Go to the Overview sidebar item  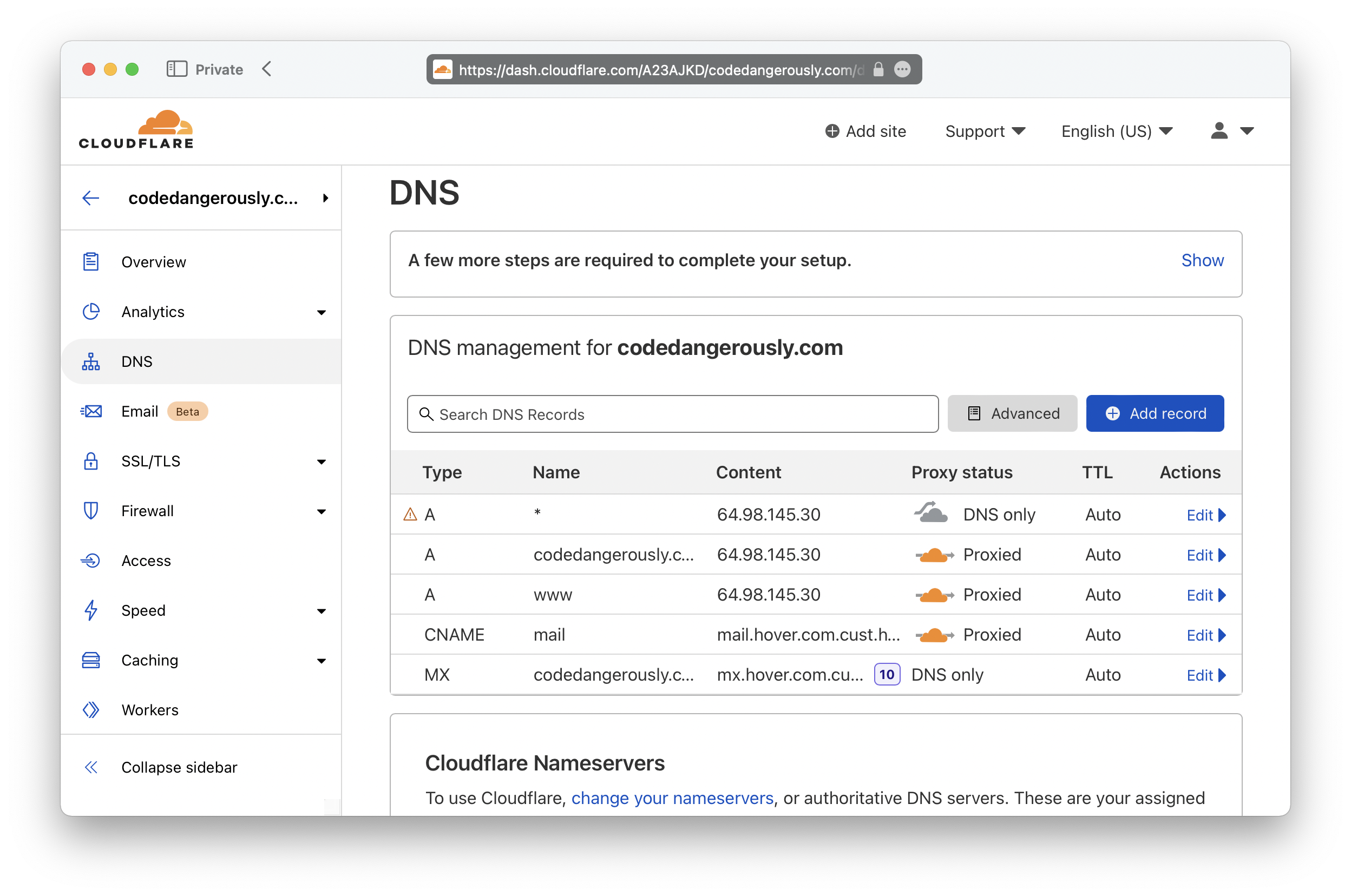tap(153, 262)
